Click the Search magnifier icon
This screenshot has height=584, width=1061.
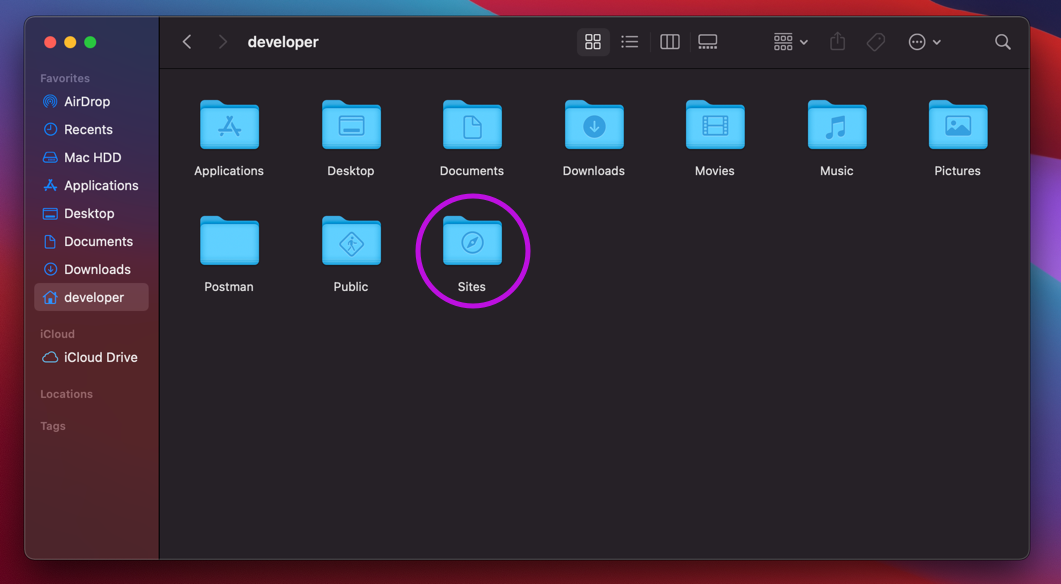tap(1003, 42)
